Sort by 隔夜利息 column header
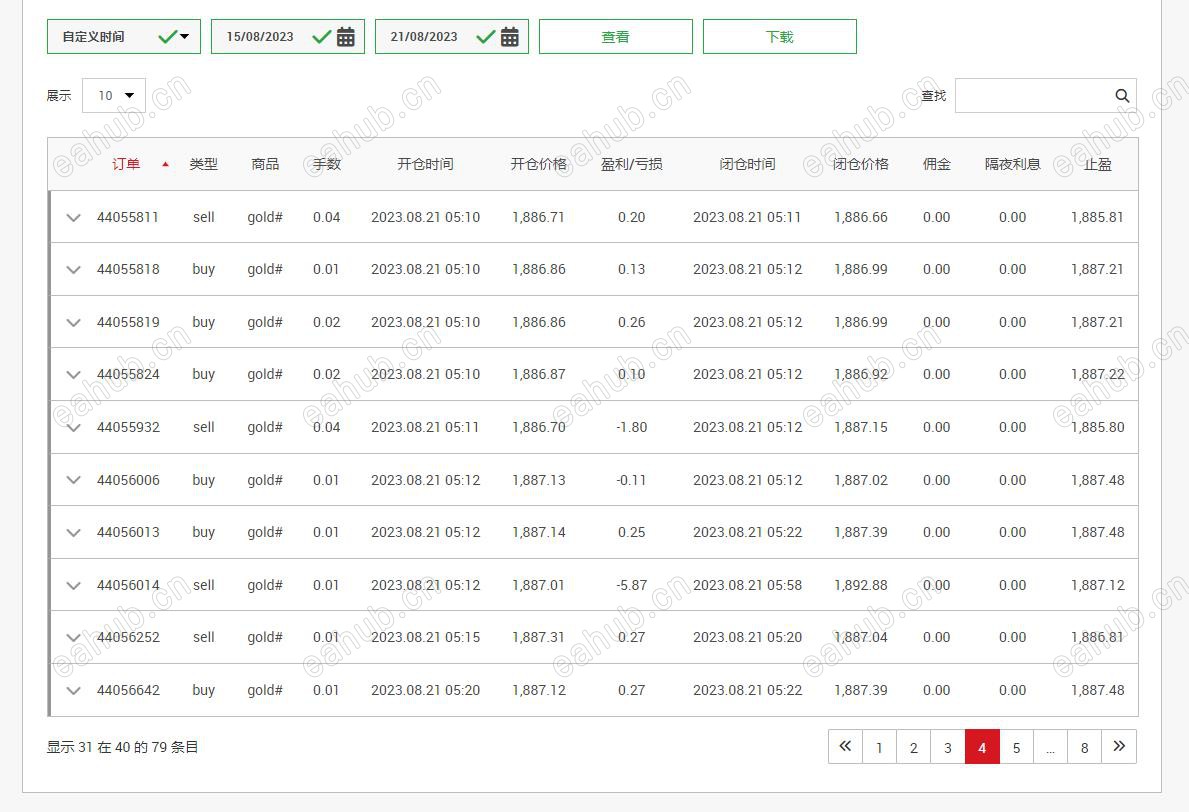The image size is (1189, 812). click(1012, 164)
